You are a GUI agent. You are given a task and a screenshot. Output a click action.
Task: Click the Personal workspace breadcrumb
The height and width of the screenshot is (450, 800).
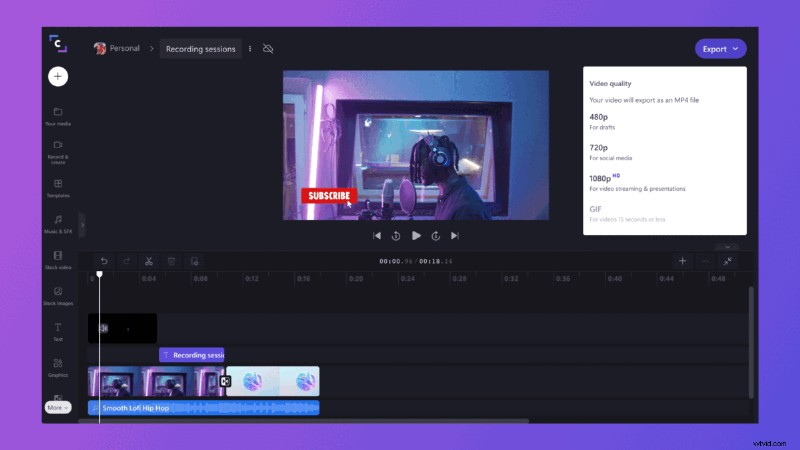(x=117, y=48)
